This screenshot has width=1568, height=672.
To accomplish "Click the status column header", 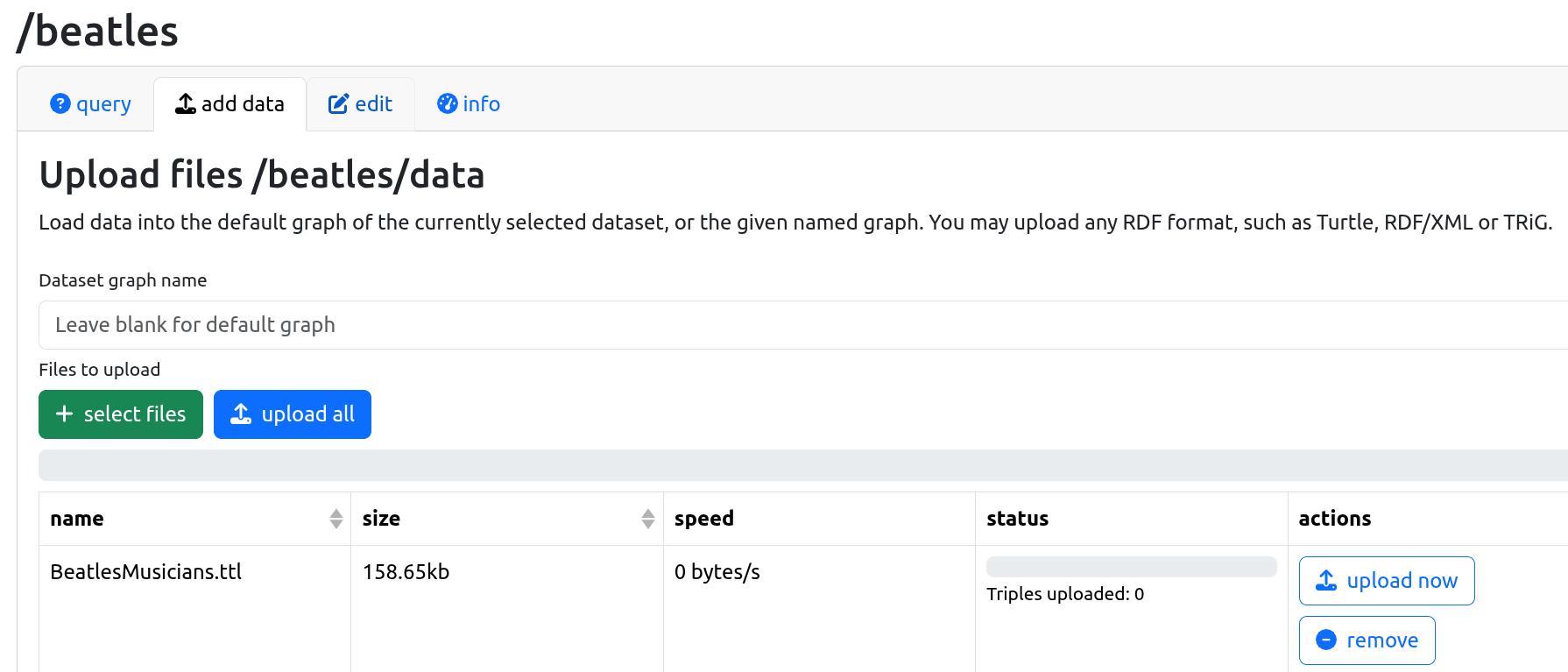I will 1017,519.
